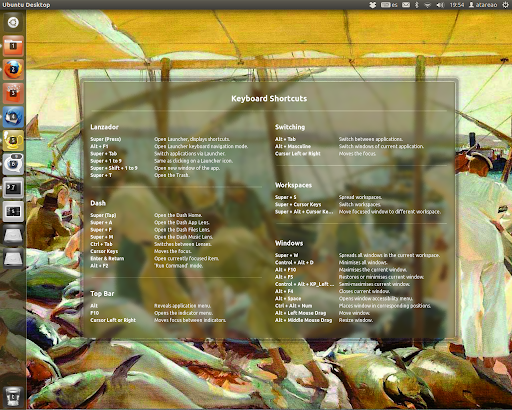The width and height of the screenshot is (512, 410).
Task: Open the launcher icon numbered 8
Action: (x=13, y=211)
